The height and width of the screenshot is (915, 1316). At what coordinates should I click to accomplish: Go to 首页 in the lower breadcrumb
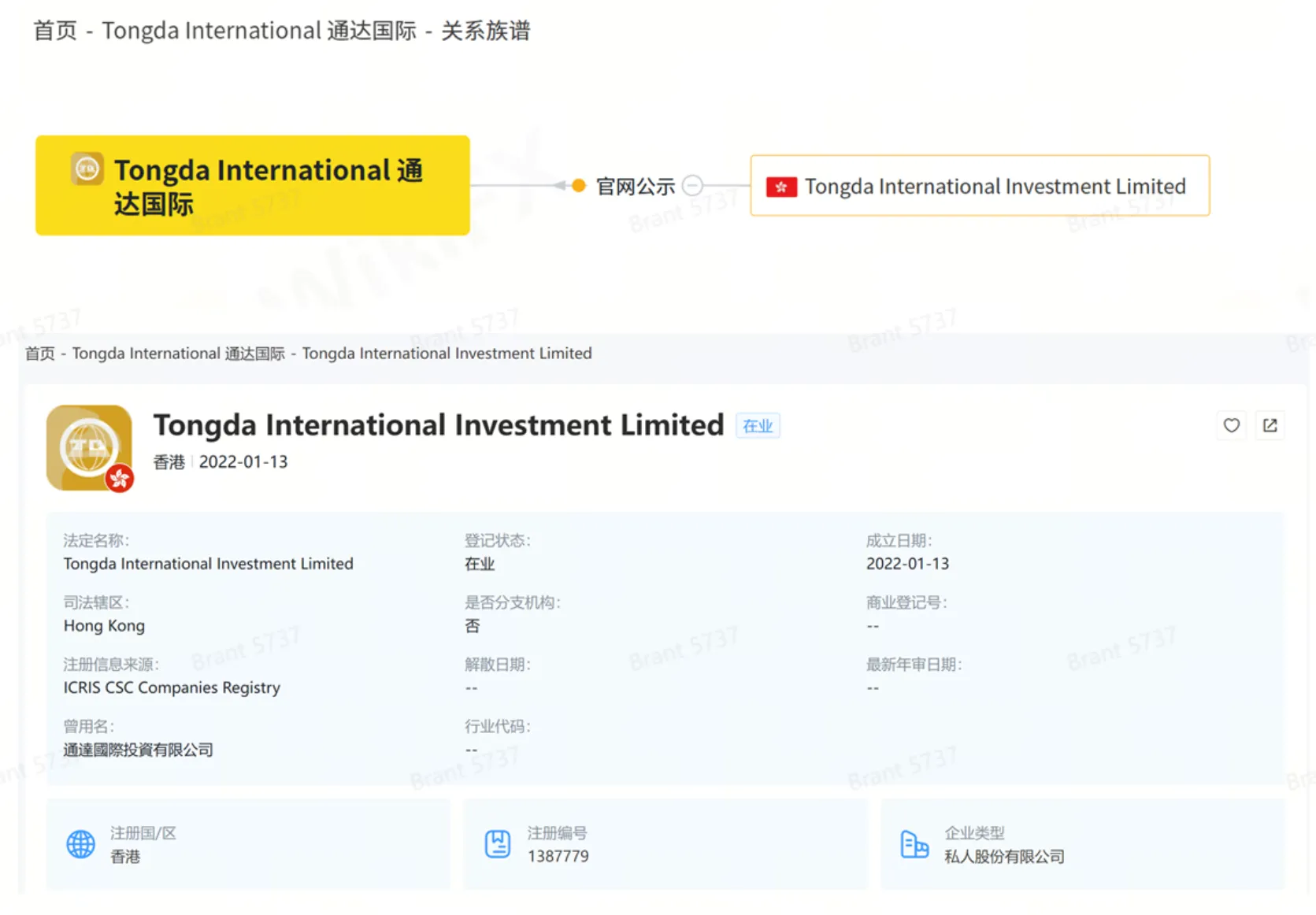pos(40,354)
